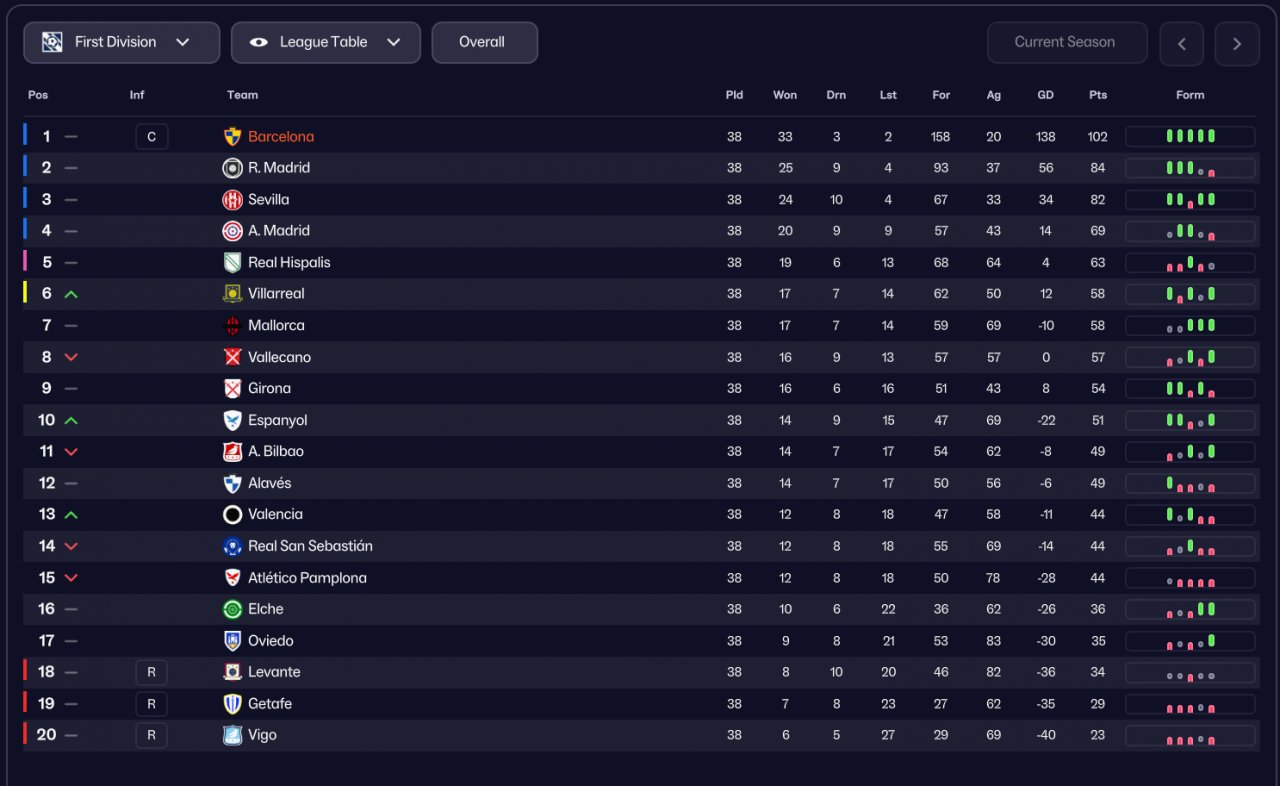Click the Overall filter button

click(x=484, y=43)
